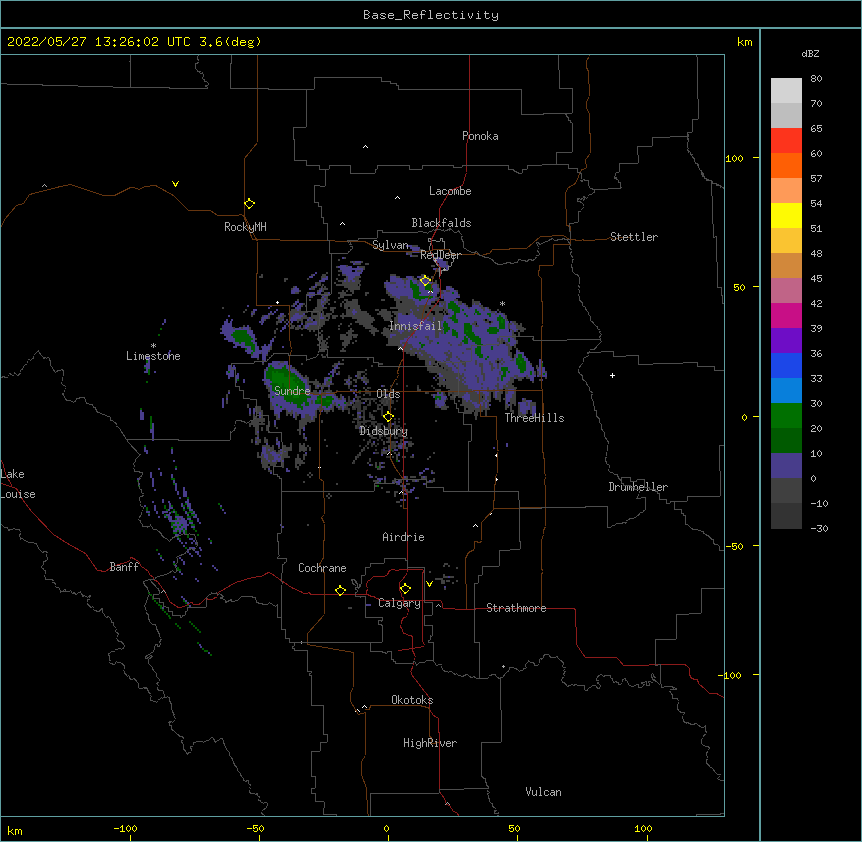This screenshot has width=862, height=842.
Task: Click the Lake Louise label
Action: [x=18, y=484]
